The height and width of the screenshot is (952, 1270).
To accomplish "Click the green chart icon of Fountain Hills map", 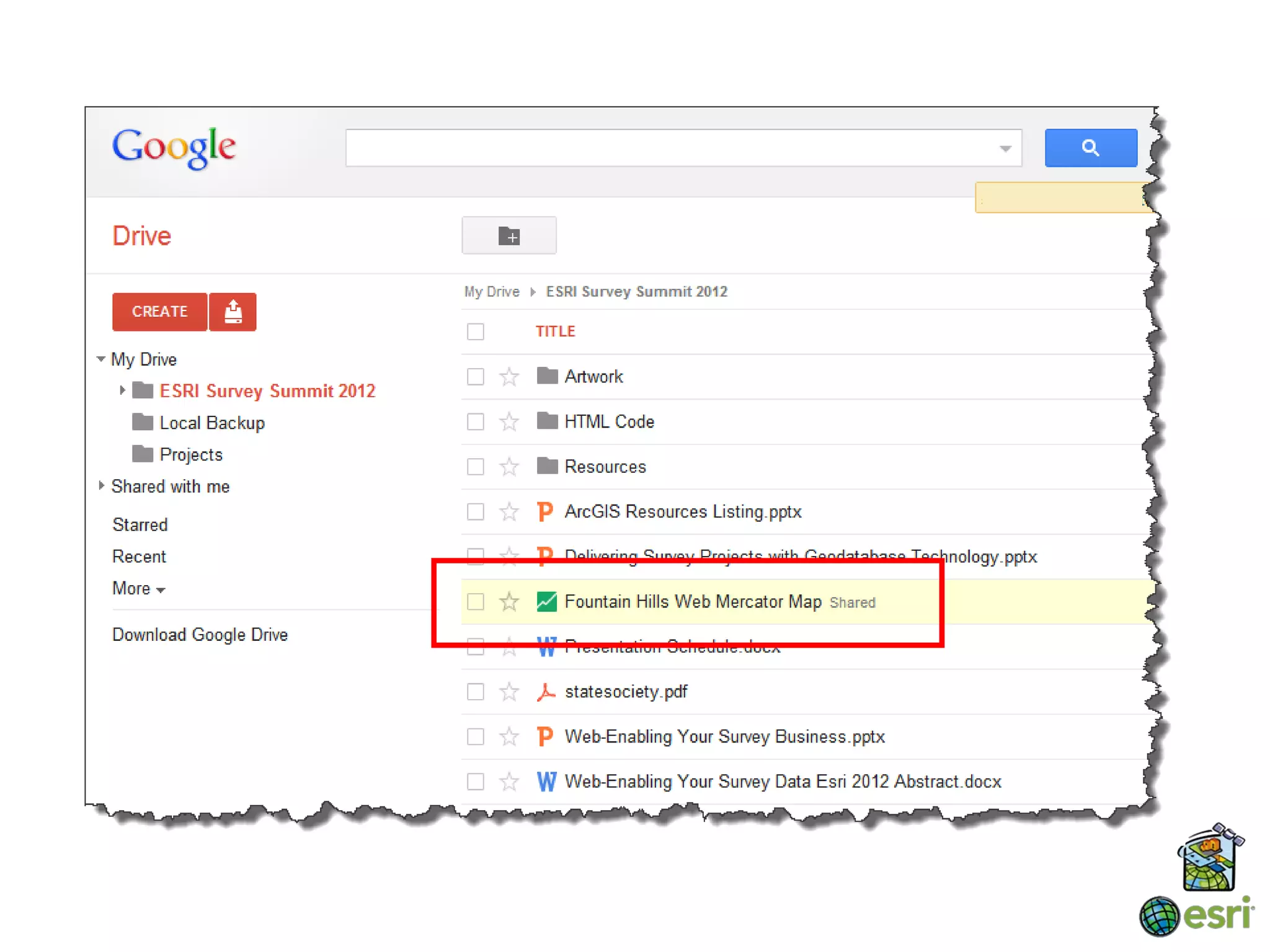I will pyautogui.click(x=546, y=601).
